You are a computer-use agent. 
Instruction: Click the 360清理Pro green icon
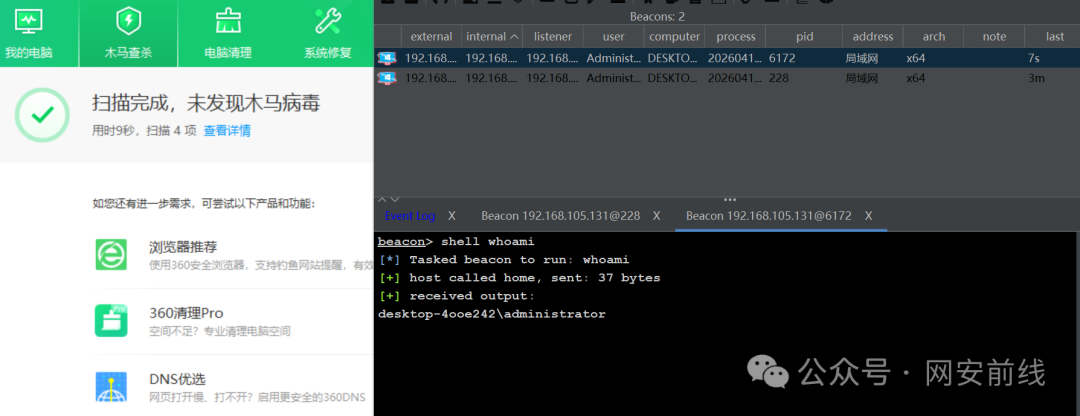point(111,320)
